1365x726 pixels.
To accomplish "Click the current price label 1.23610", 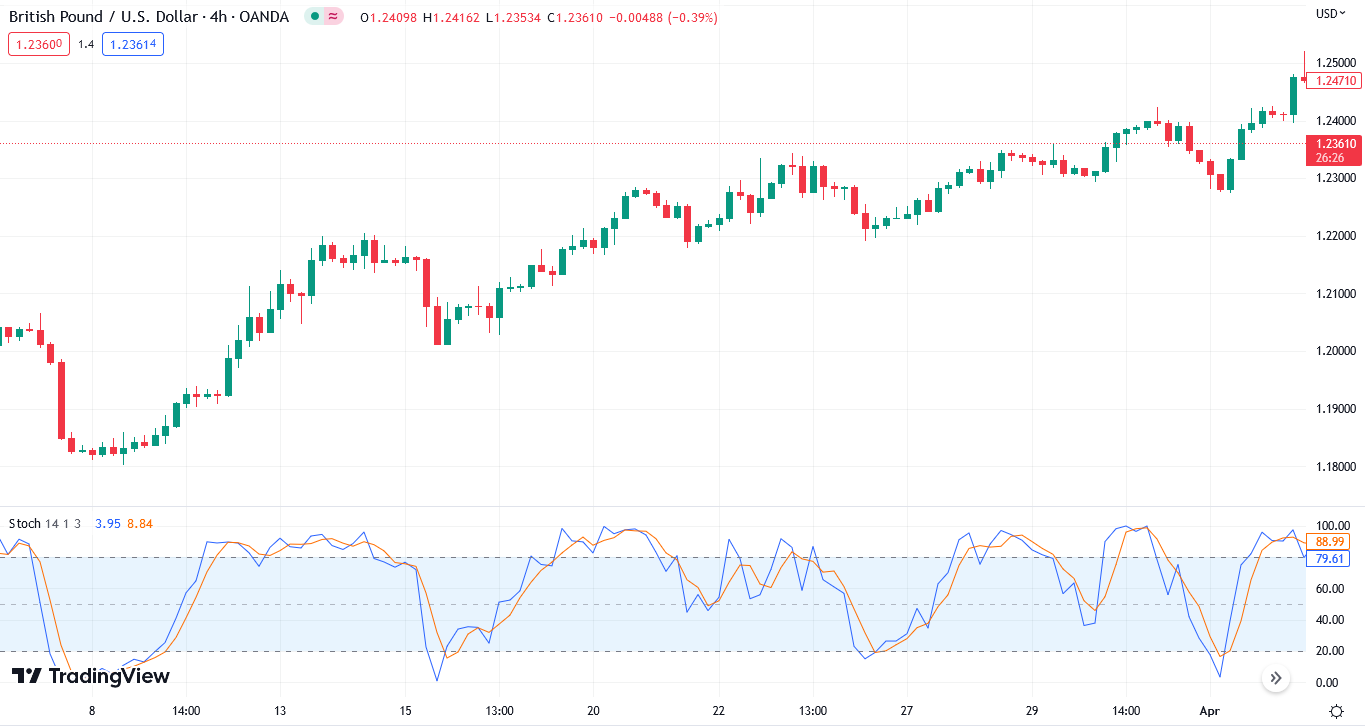I will pos(1336,144).
